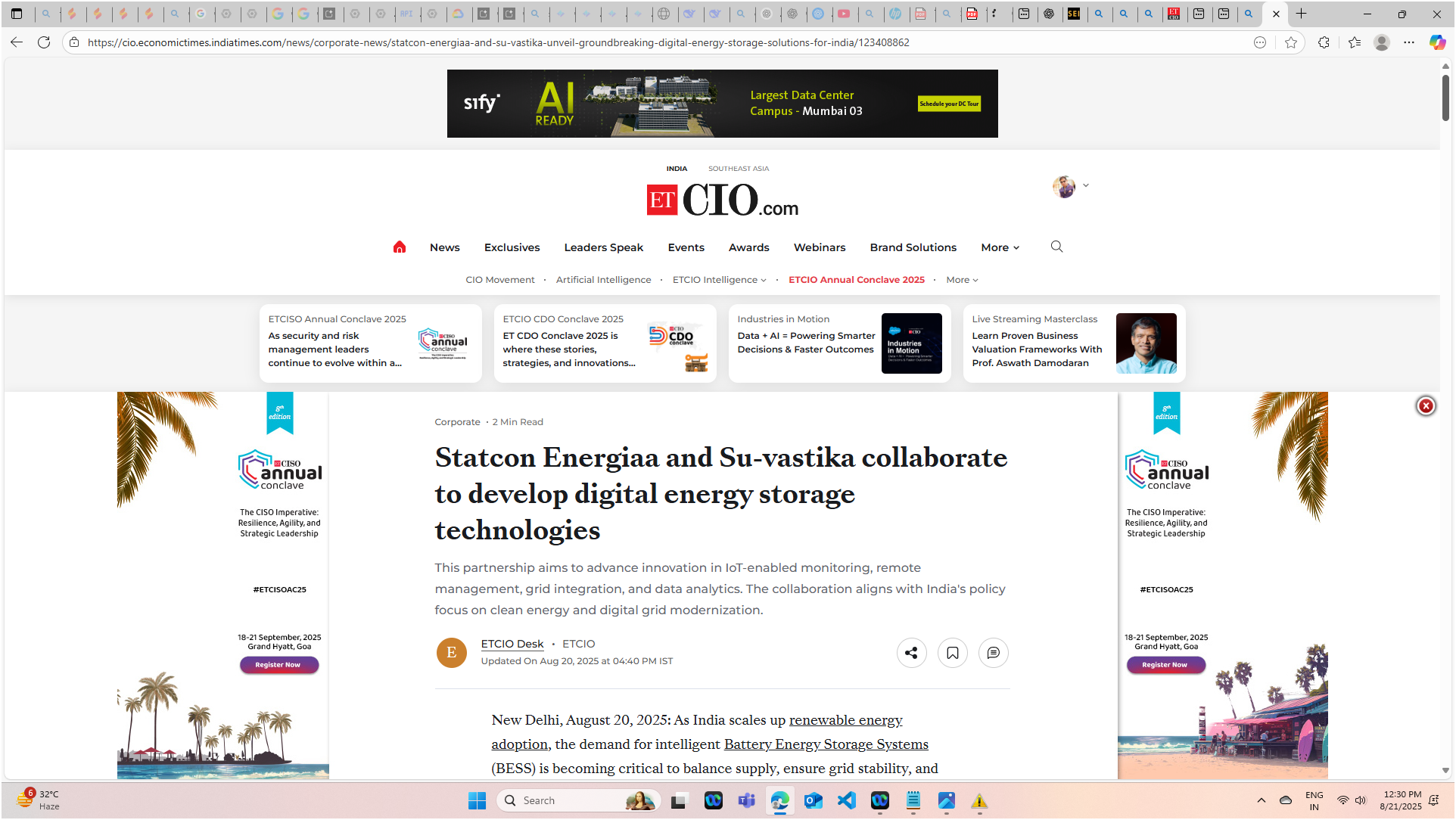This screenshot has height=820, width=1456.
Task: Select the INDIA edition
Action: (x=677, y=169)
